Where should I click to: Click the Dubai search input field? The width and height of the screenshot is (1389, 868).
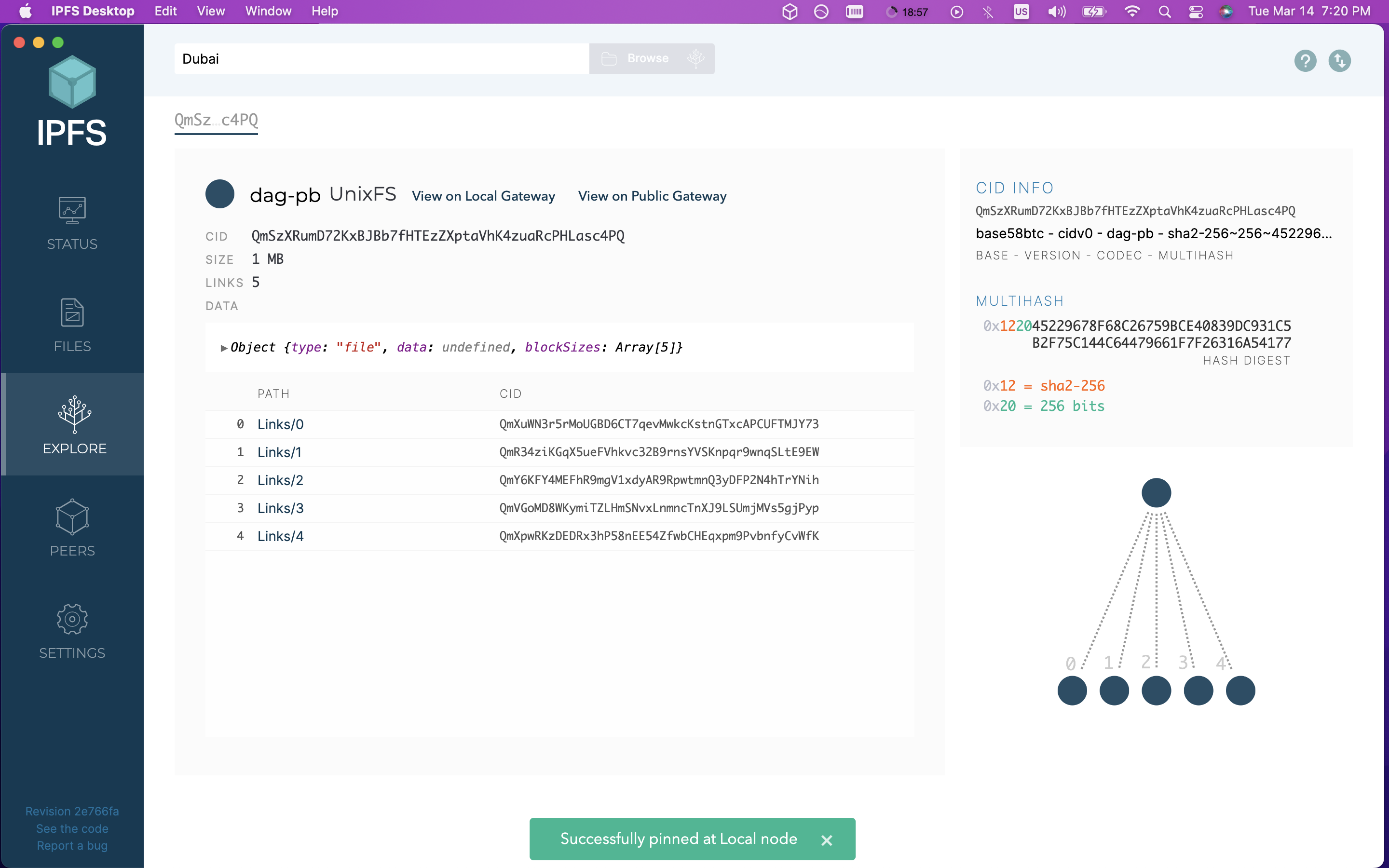pyautogui.click(x=381, y=58)
